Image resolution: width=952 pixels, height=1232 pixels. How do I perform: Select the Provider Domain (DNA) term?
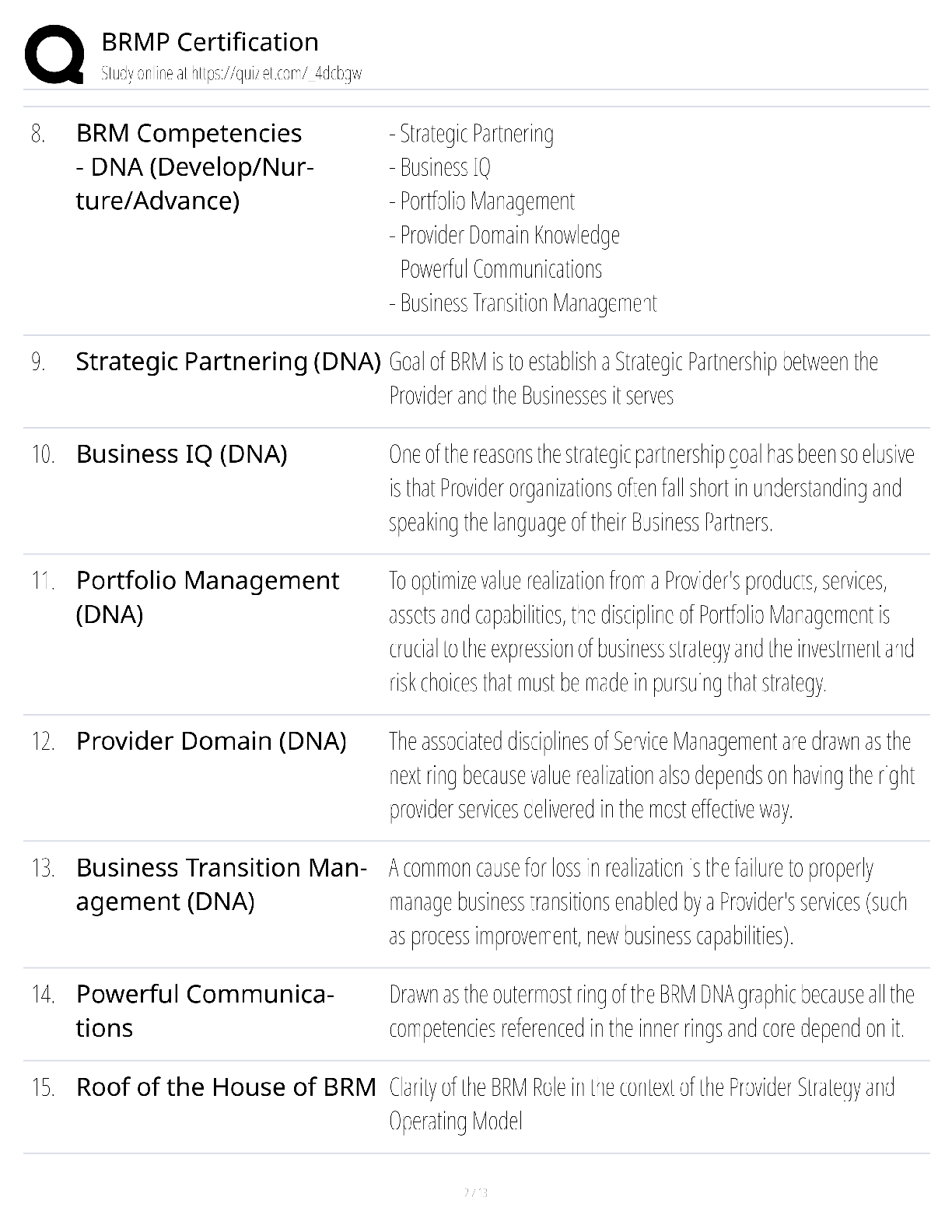[x=211, y=741]
